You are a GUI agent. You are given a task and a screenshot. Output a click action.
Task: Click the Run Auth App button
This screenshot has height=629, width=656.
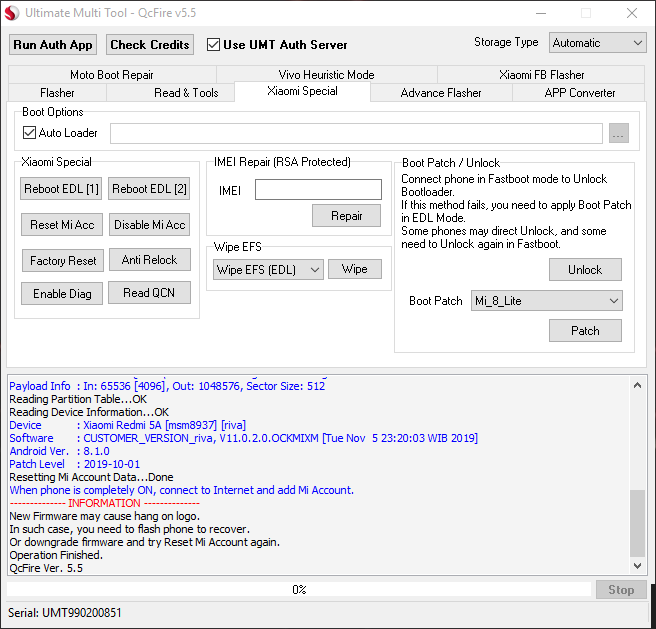[x=53, y=44]
